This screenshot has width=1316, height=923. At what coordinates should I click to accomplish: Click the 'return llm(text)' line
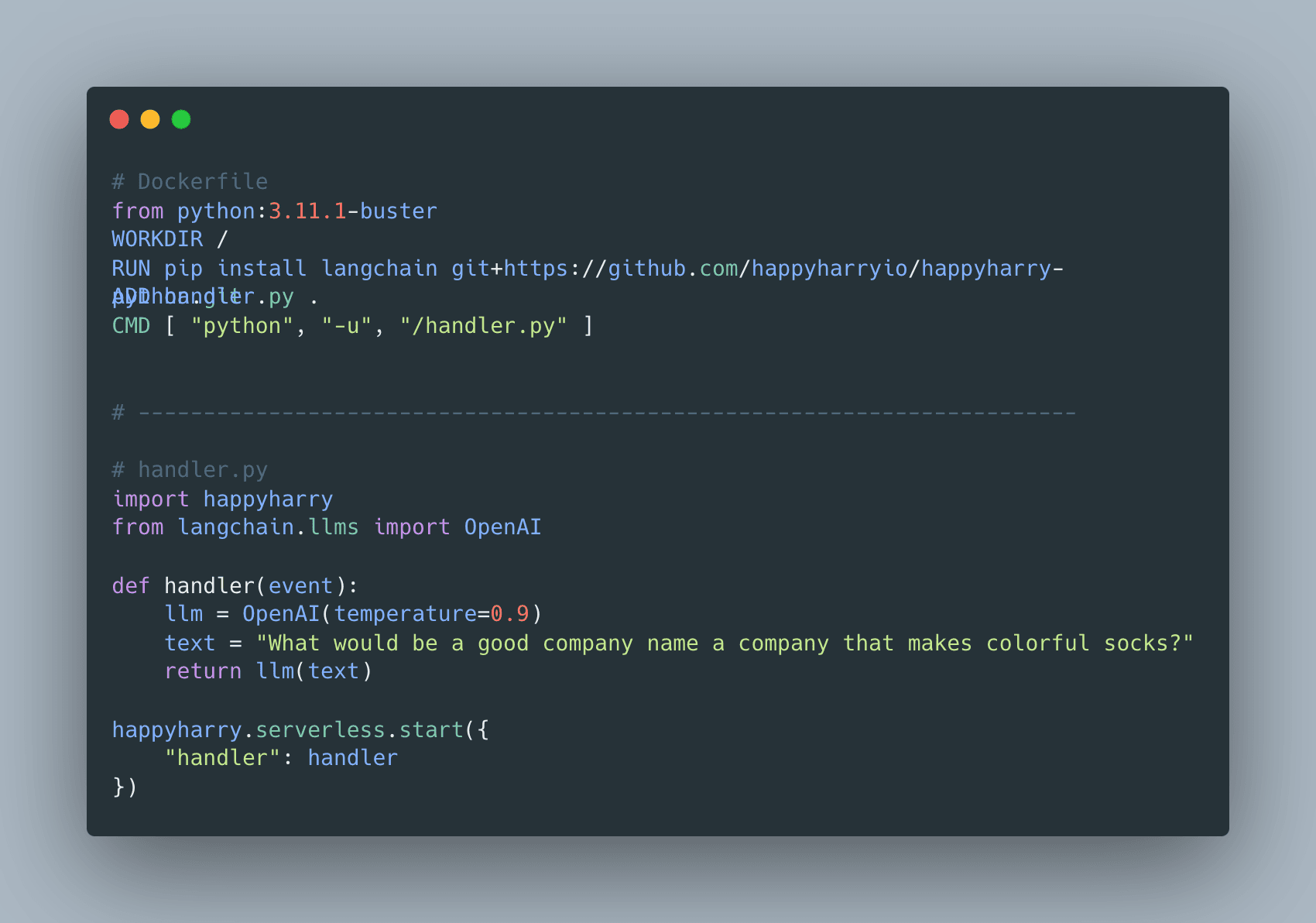coord(269,671)
